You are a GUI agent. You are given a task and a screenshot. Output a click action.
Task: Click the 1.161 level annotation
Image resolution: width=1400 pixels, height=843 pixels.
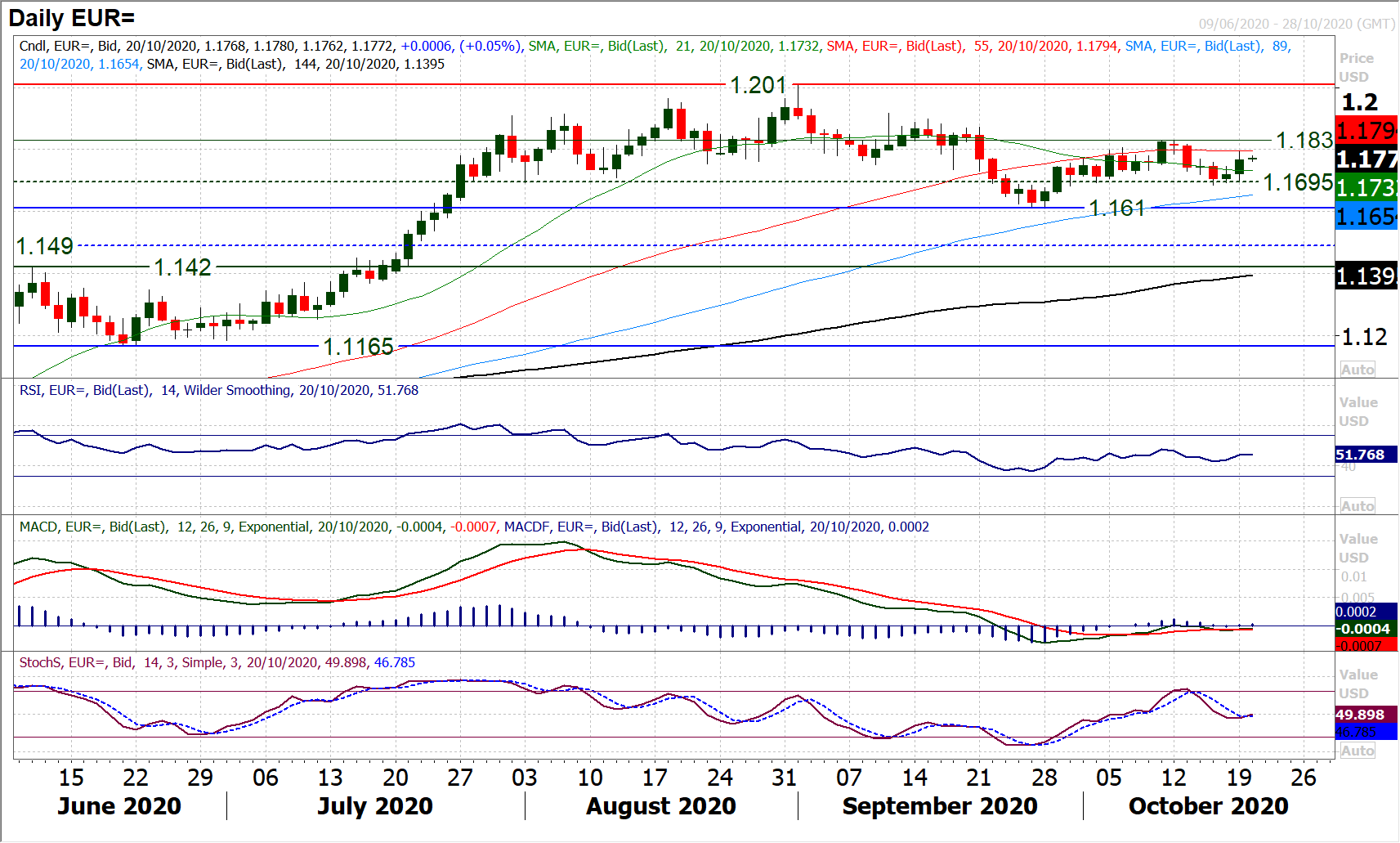1116,209
